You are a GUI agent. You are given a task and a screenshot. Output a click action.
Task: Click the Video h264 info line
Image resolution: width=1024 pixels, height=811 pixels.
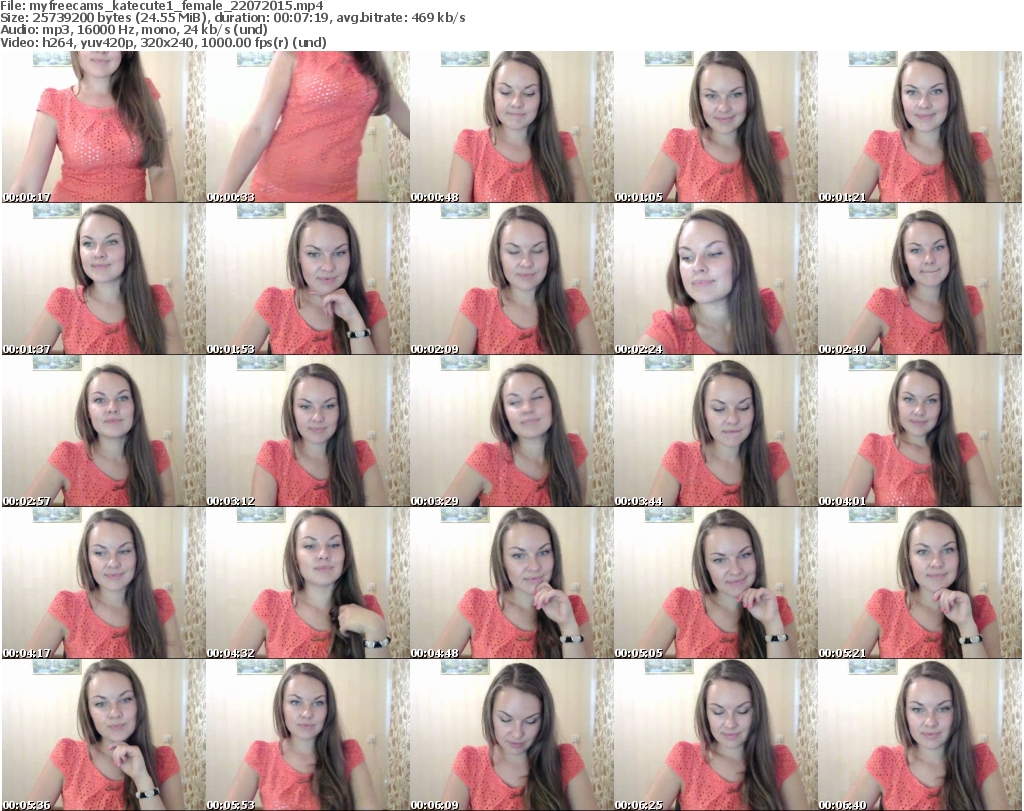pyautogui.click(x=163, y=42)
